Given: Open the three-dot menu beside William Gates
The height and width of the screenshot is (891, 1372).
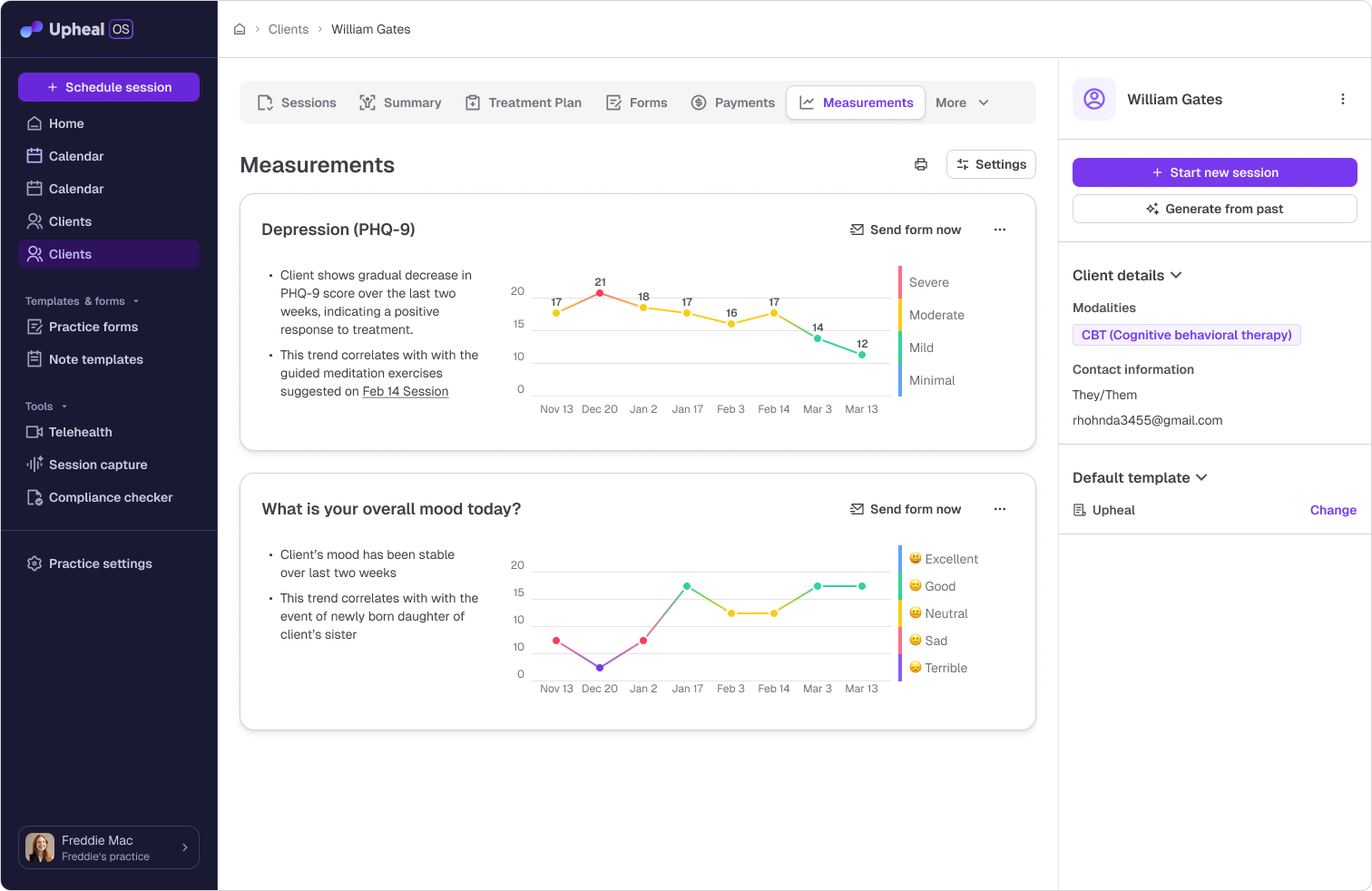Looking at the screenshot, I should coord(1343,99).
